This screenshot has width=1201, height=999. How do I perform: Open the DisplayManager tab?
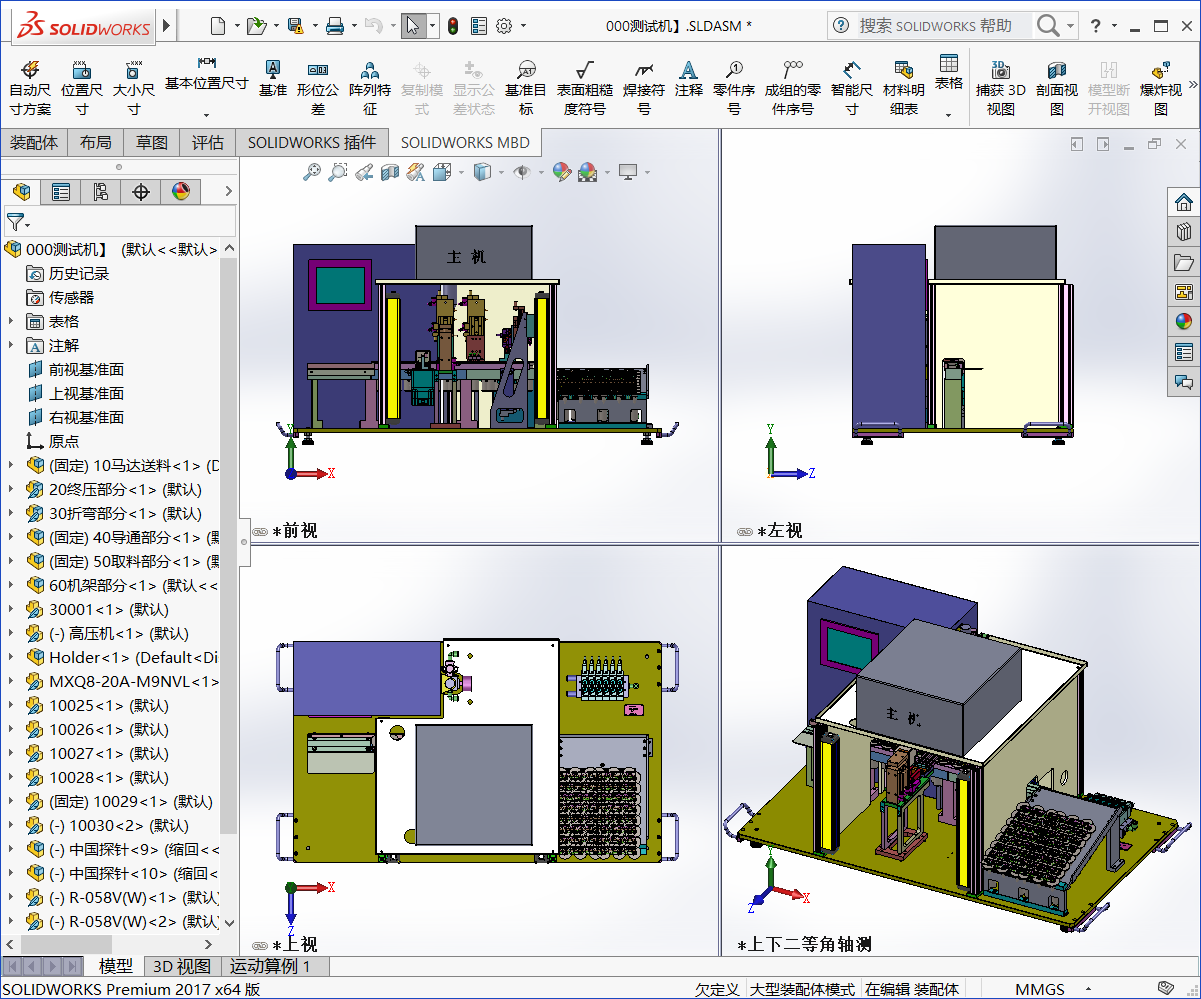coord(181,191)
